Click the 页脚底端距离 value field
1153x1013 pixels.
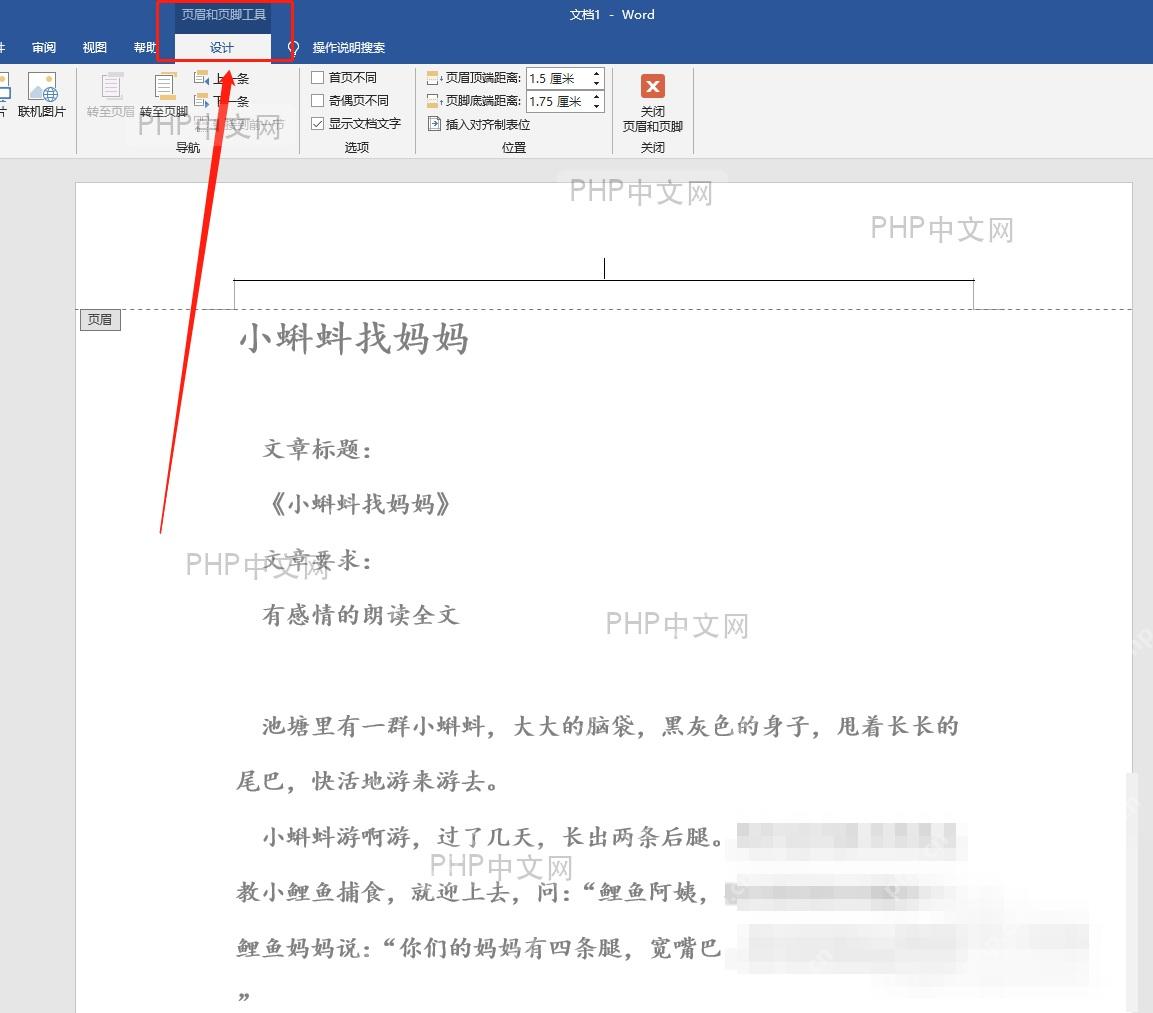(557, 101)
